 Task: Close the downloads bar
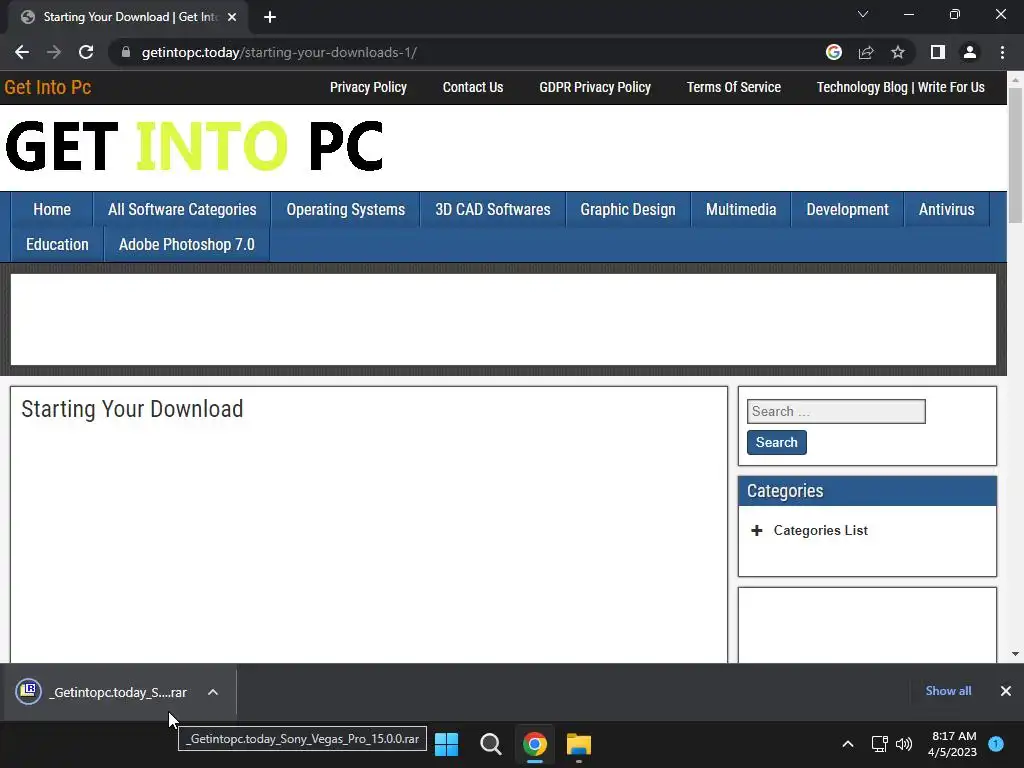[1006, 691]
